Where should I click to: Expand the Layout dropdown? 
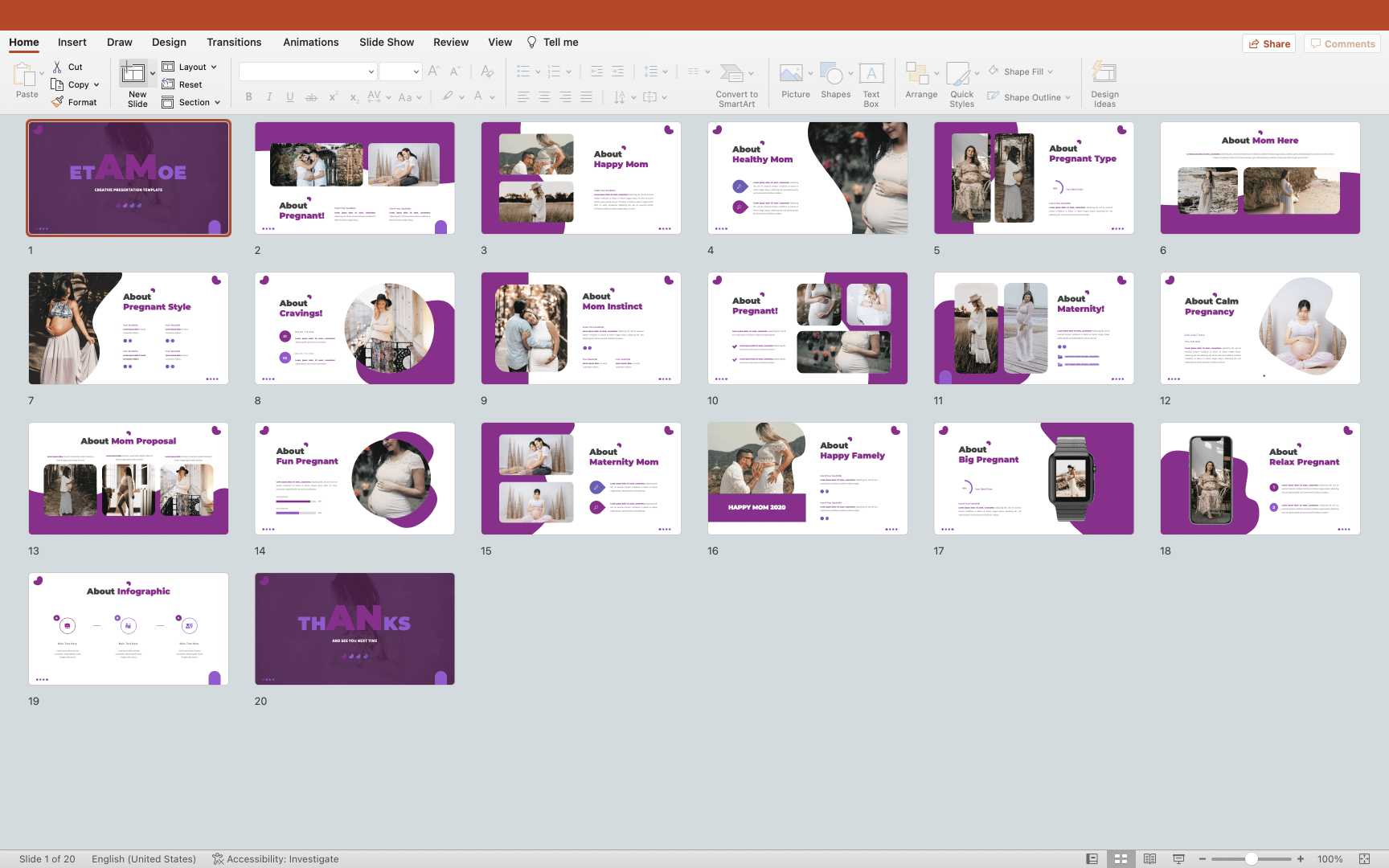coord(191,67)
